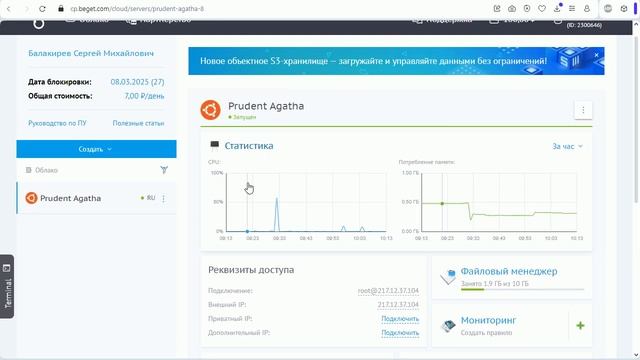
Task: Open the browser snapshot camera icon
Action: (x=512, y=9)
